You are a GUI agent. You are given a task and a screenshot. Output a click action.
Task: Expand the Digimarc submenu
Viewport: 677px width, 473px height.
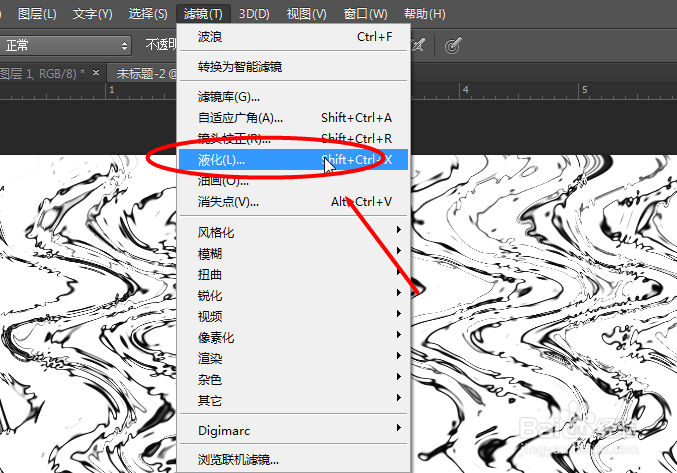[x=294, y=430]
